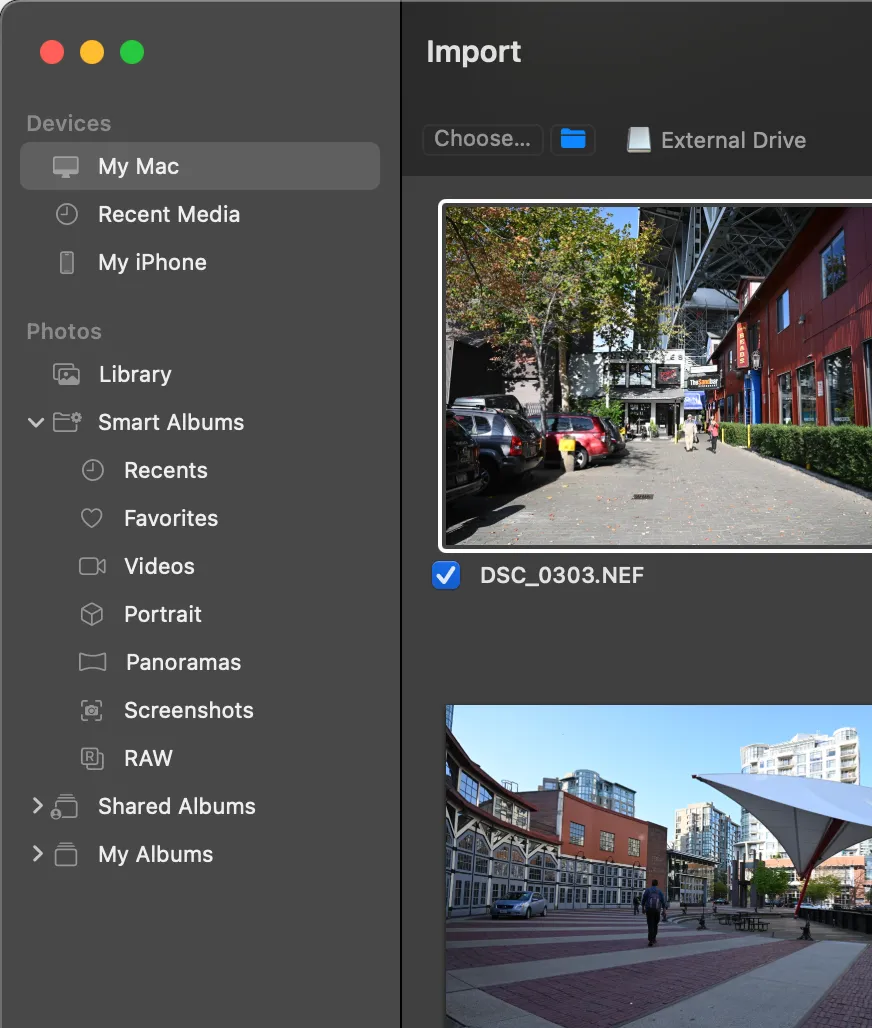Select the DSC_0303.NEF street photo thumbnail

657,375
